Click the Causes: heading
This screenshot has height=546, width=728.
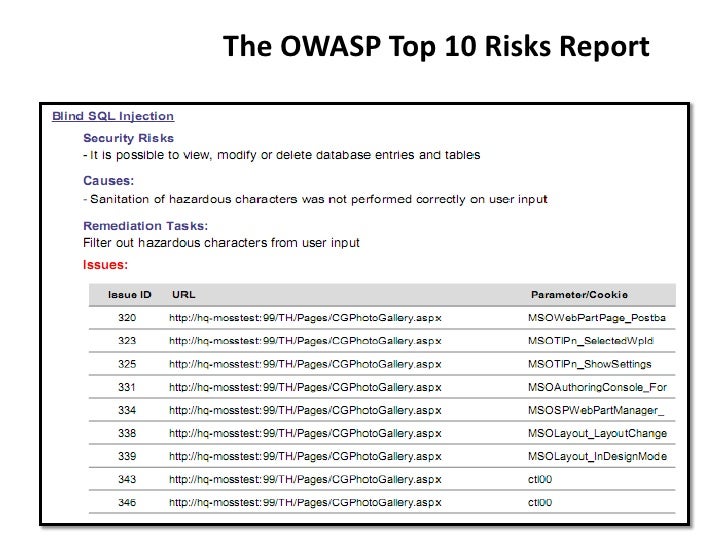(x=108, y=181)
